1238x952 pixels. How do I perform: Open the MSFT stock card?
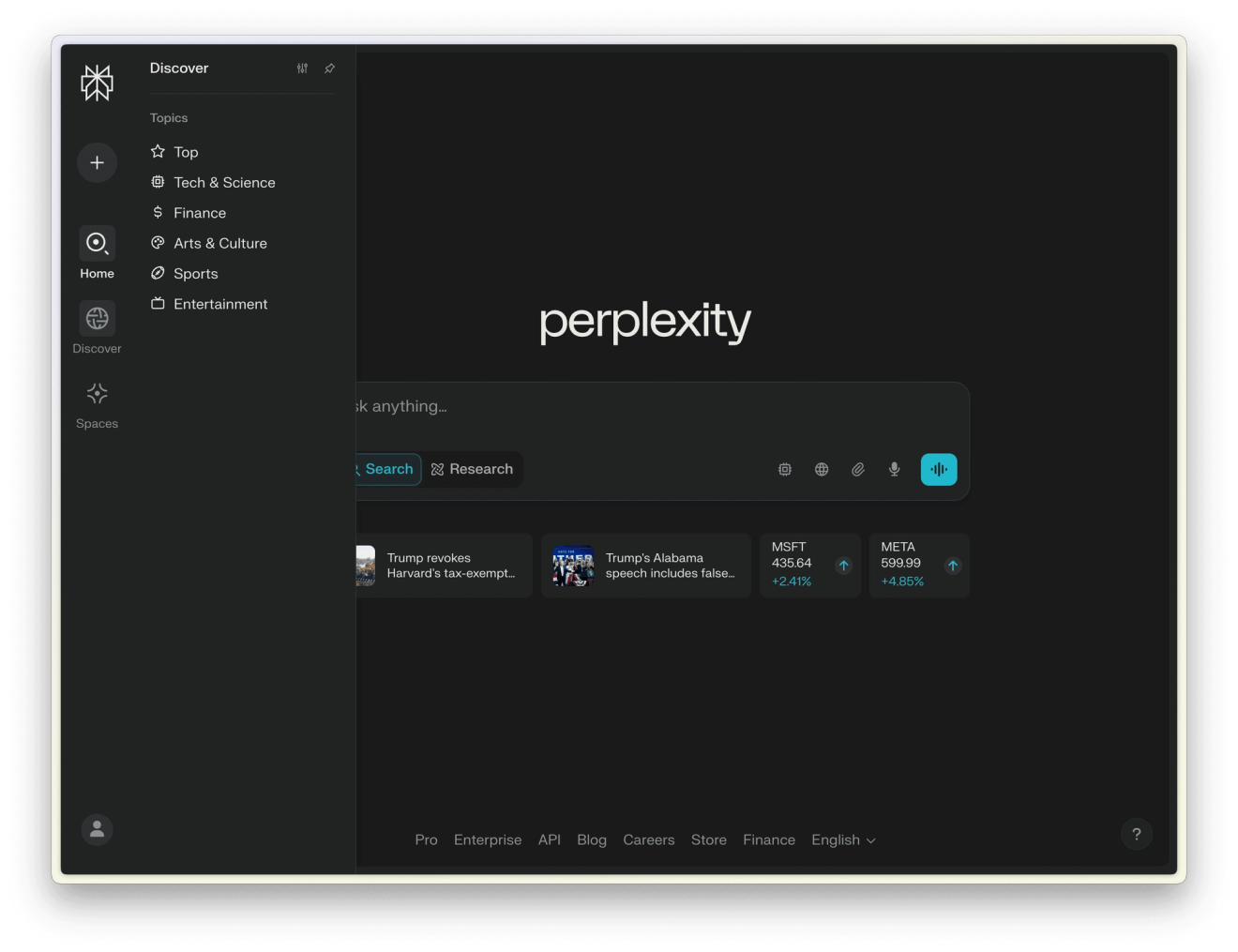[x=810, y=566]
